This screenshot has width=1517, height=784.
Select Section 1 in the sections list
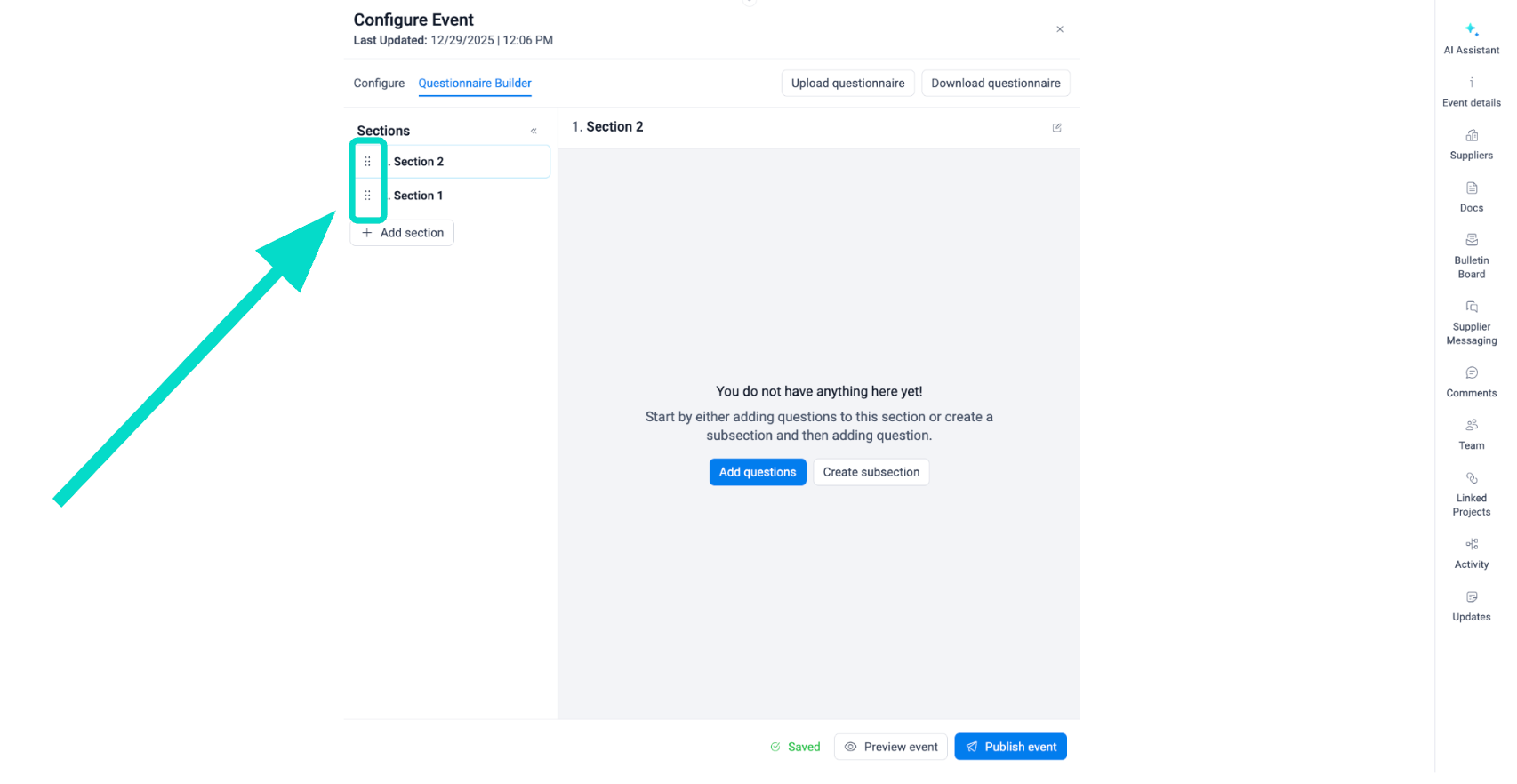pos(418,196)
